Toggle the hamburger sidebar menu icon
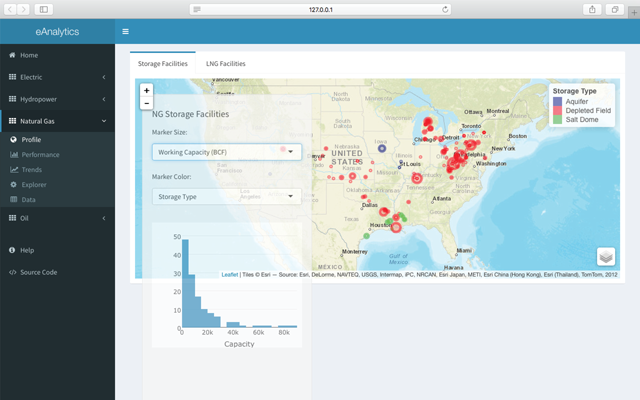 pos(125,32)
